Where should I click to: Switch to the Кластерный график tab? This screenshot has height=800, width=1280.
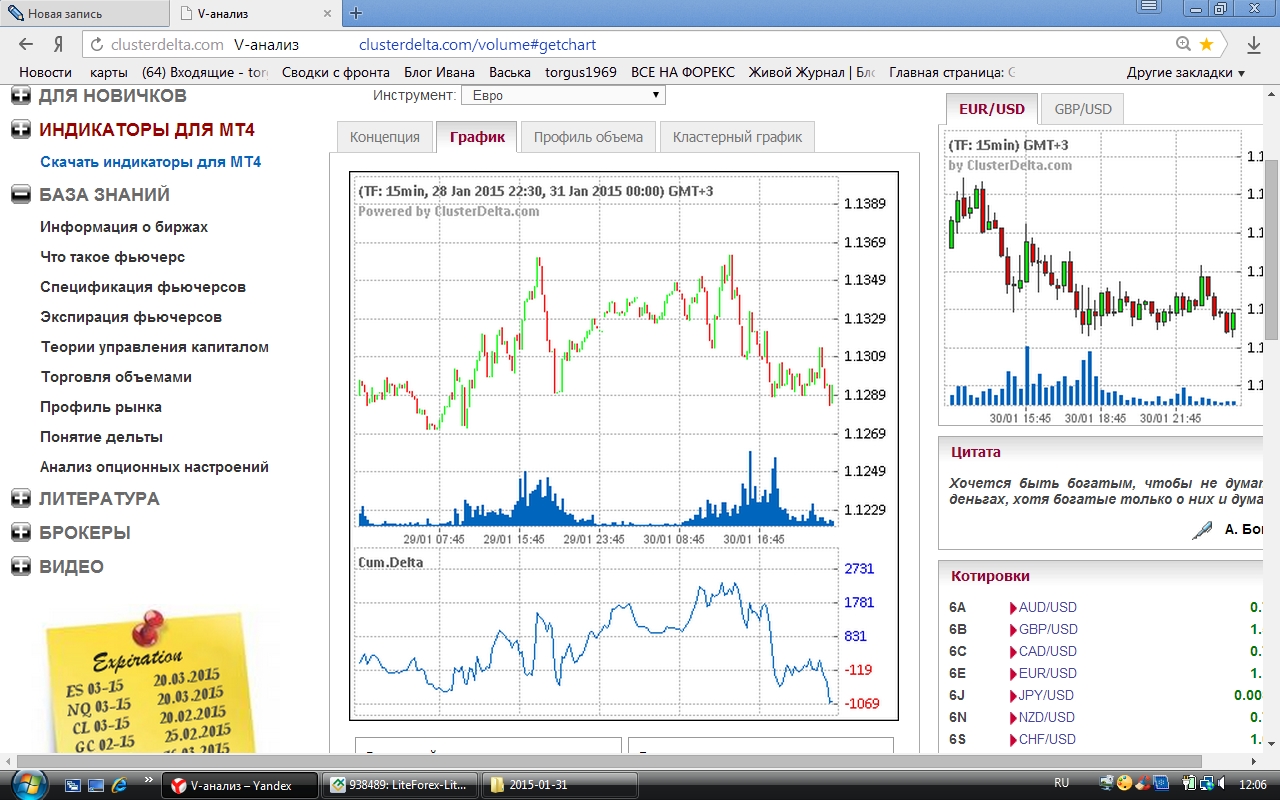(x=737, y=137)
